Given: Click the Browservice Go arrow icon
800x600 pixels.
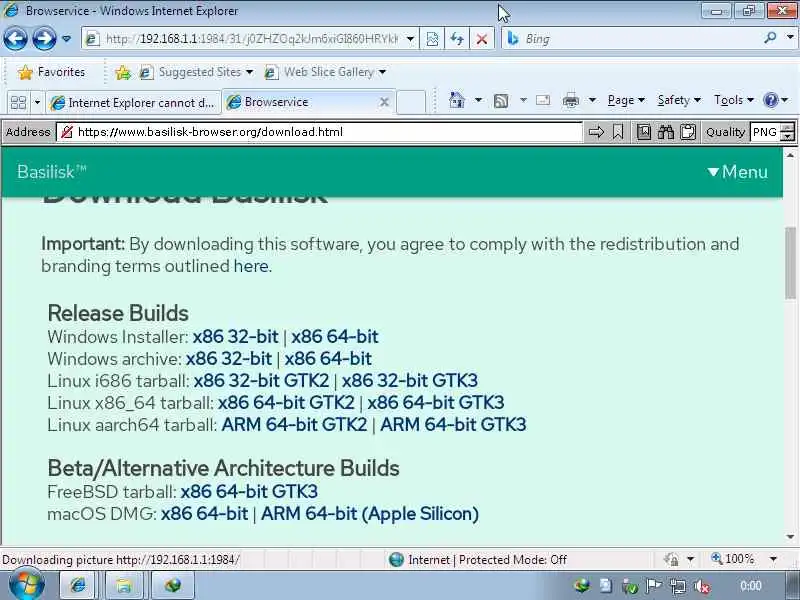Looking at the screenshot, I should click(596, 132).
